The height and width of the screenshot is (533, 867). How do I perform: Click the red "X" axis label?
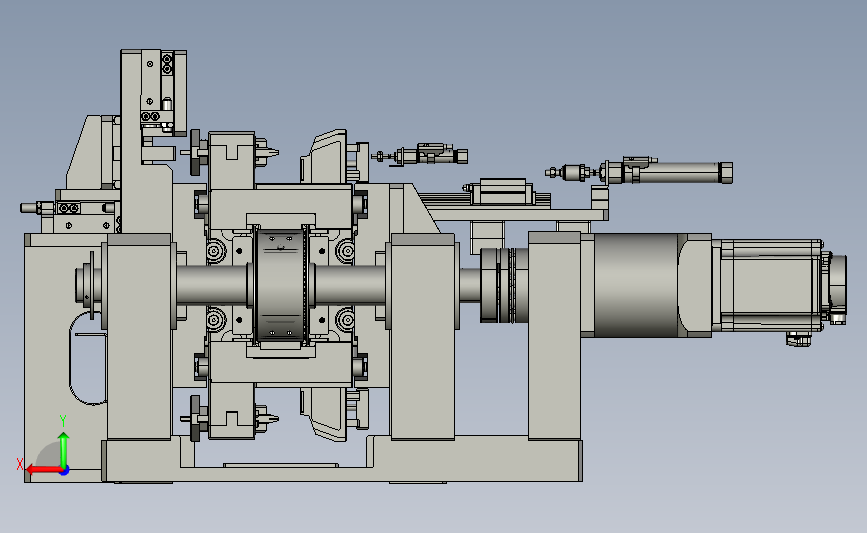[x=20, y=464]
